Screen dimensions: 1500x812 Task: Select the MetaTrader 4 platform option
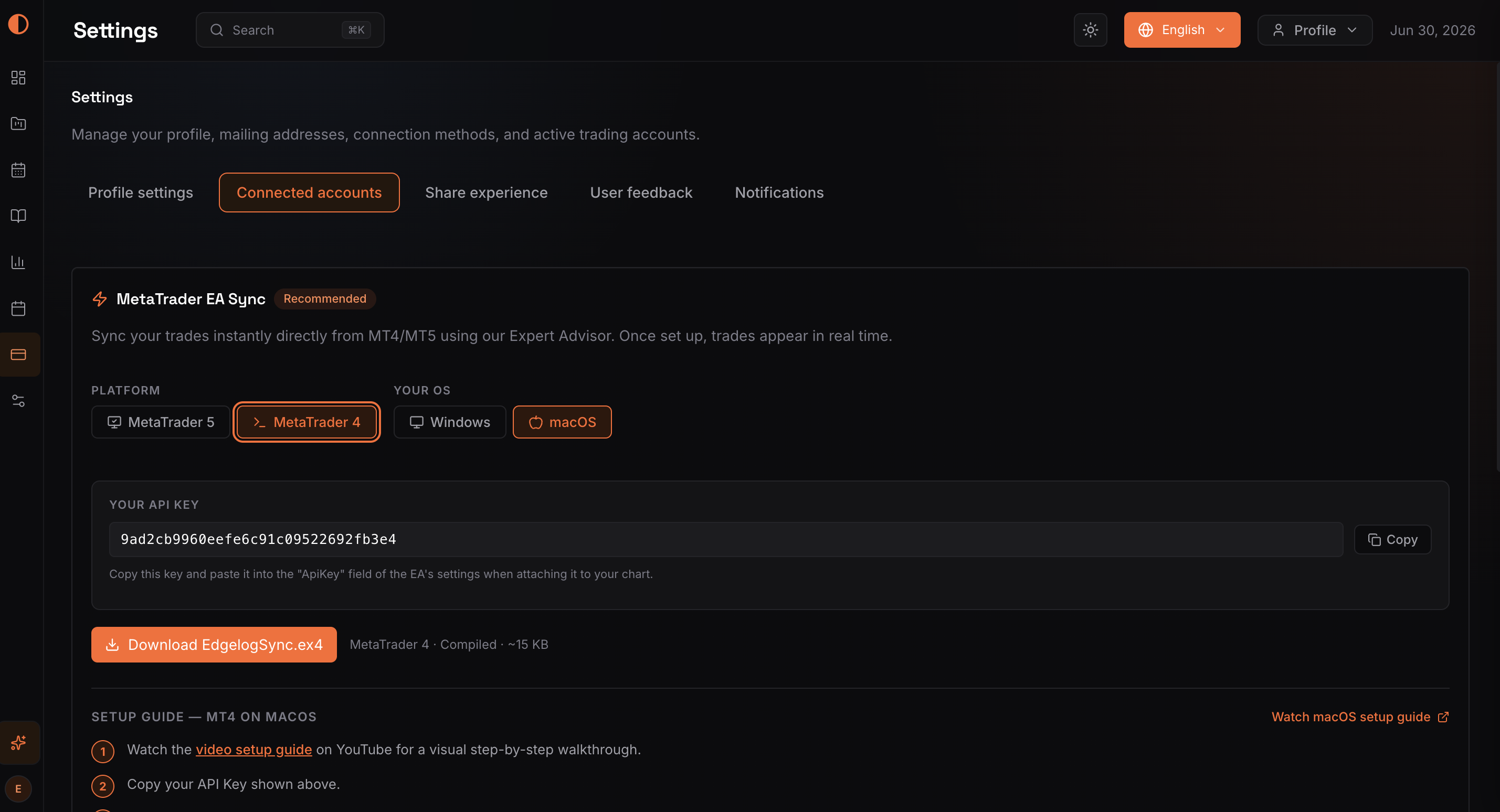[x=307, y=422]
